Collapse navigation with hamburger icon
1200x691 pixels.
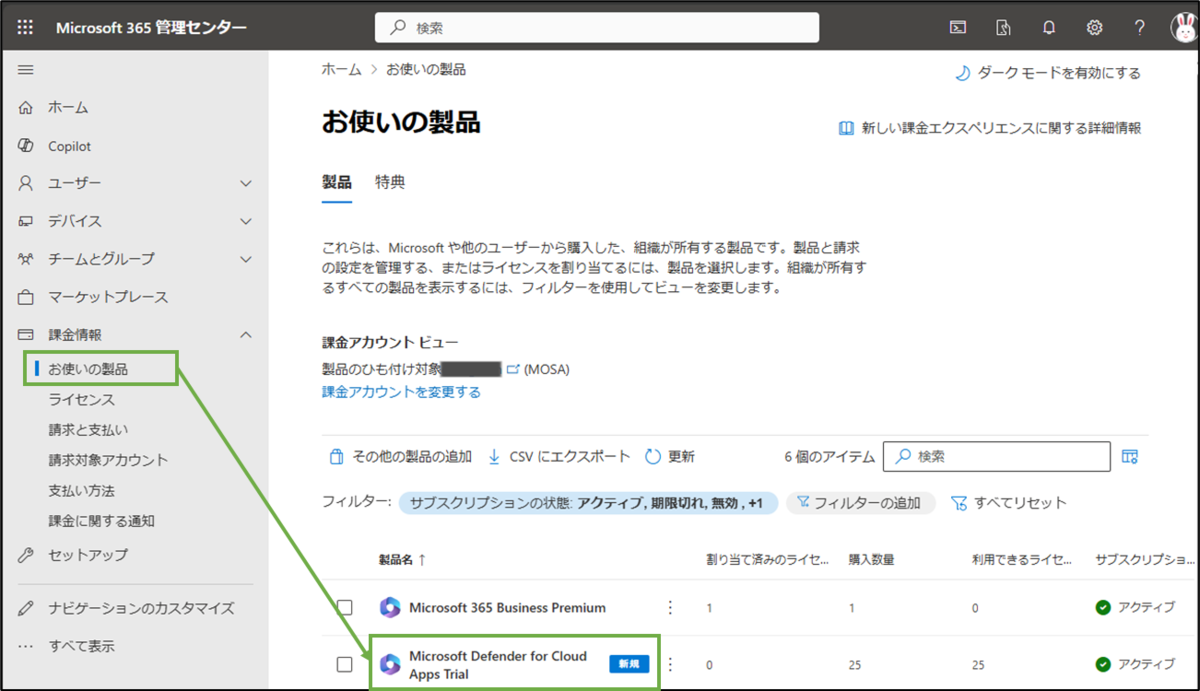coord(26,69)
